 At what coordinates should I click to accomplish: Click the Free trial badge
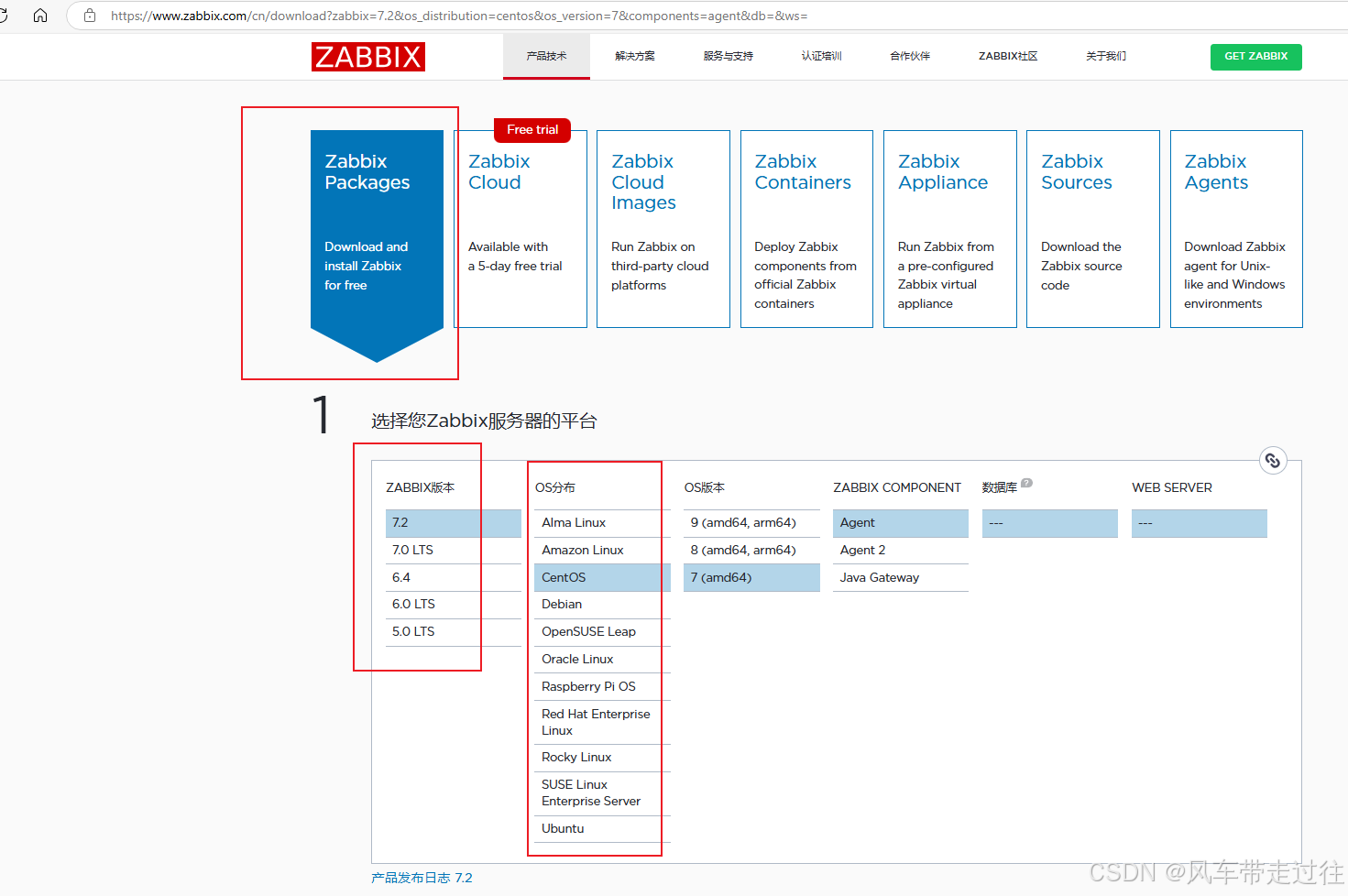coord(532,130)
